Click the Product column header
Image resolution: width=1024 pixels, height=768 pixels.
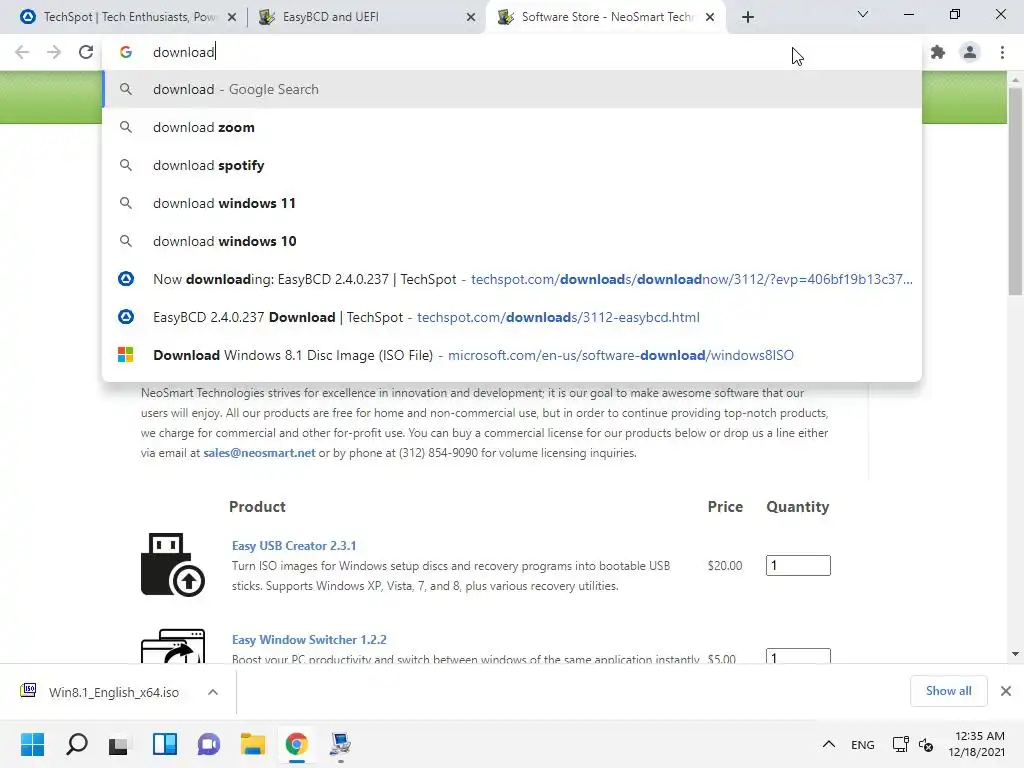pyautogui.click(x=257, y=507)
